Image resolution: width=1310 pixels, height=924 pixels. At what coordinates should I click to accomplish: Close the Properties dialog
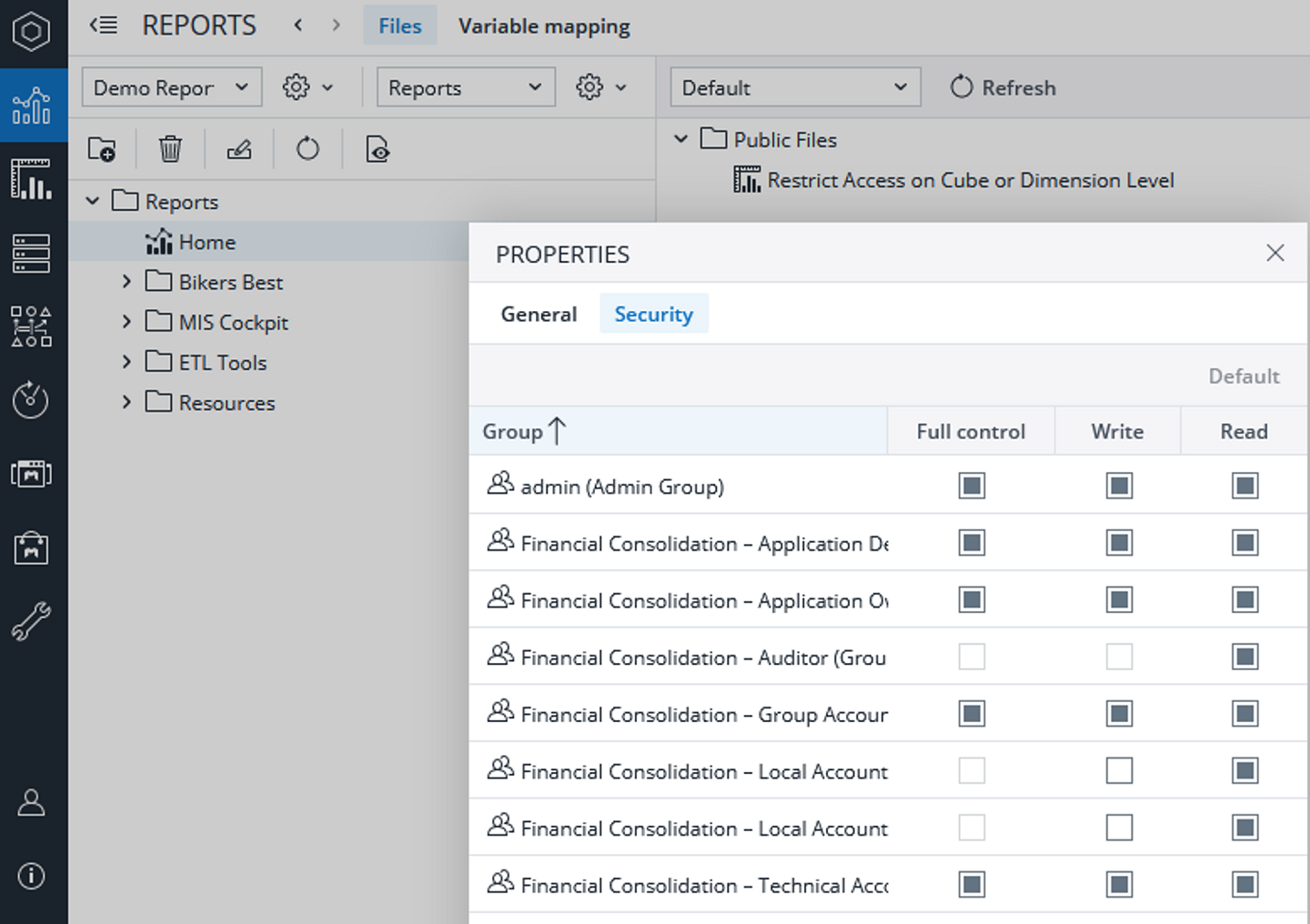pyautogui.click(x=1275, y=253)
